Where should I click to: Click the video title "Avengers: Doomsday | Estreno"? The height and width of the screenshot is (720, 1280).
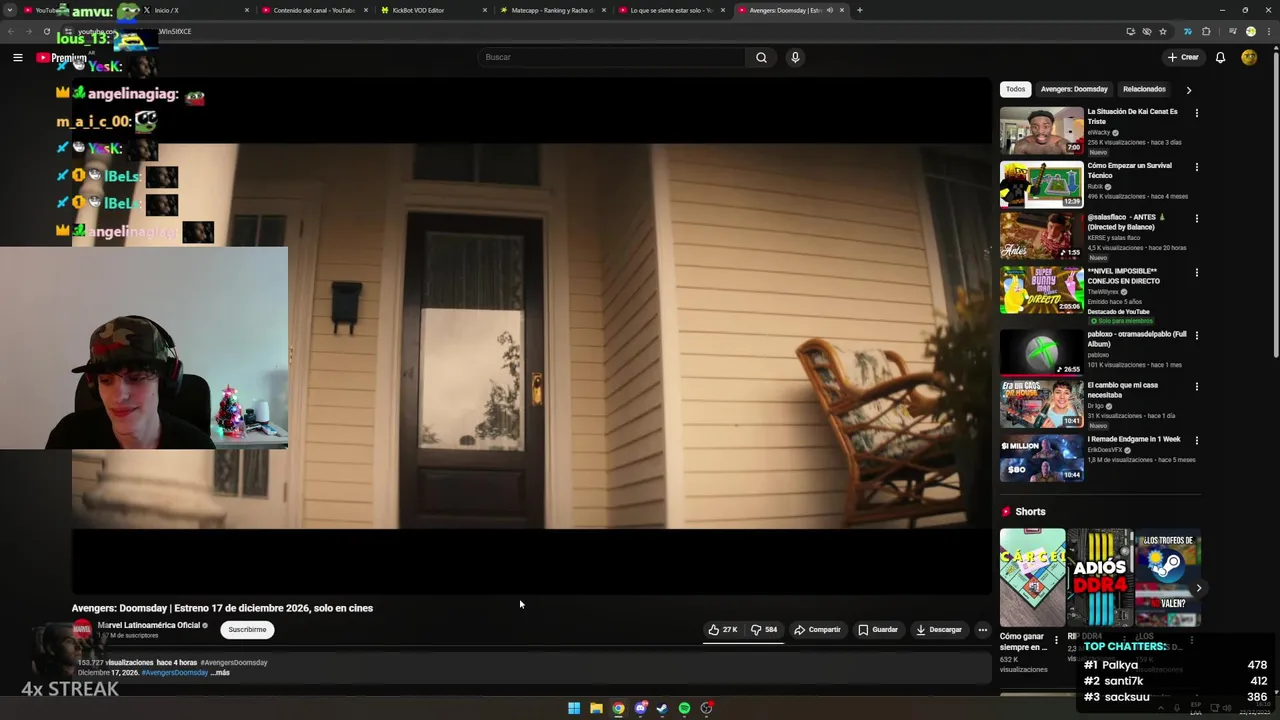(222, 608)
